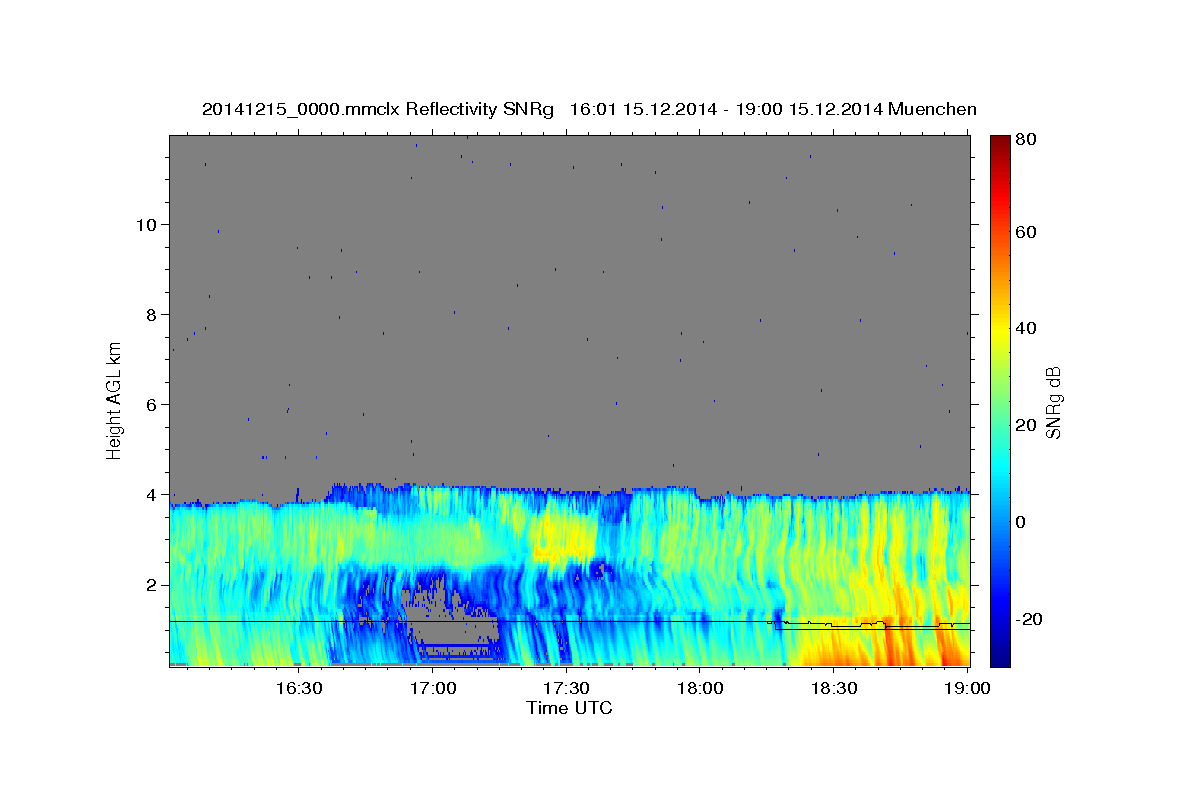Click the dark blue bottom of the colorbar

1000,655
